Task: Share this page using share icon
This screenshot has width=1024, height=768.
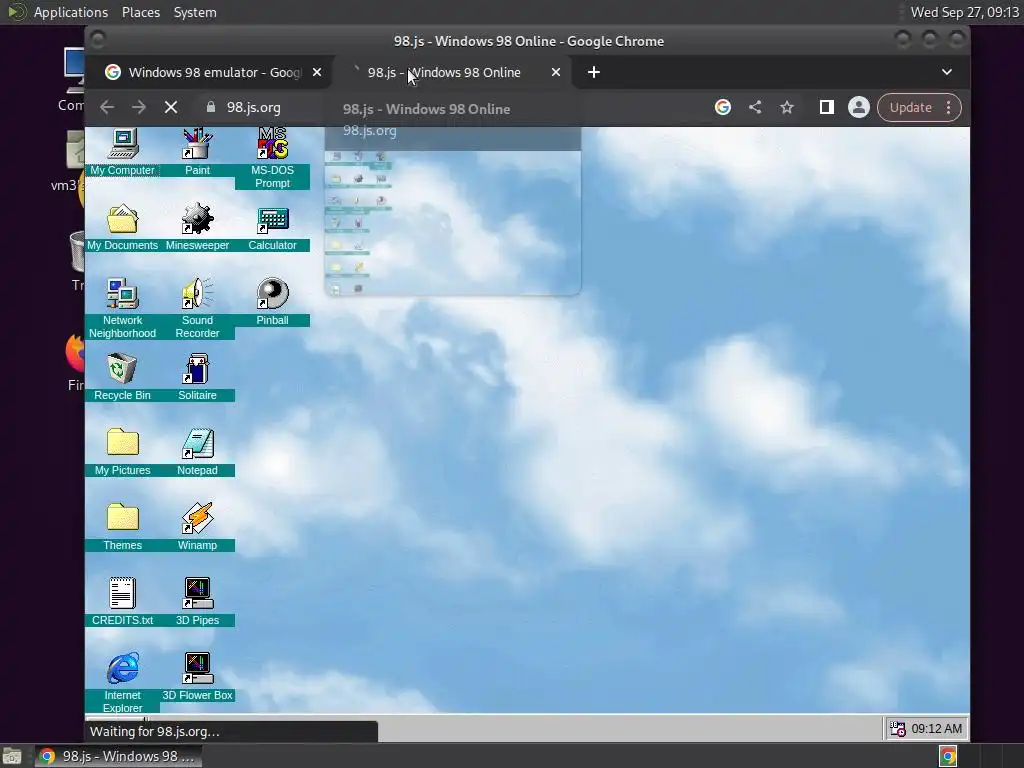Action: tap(755, 107)
